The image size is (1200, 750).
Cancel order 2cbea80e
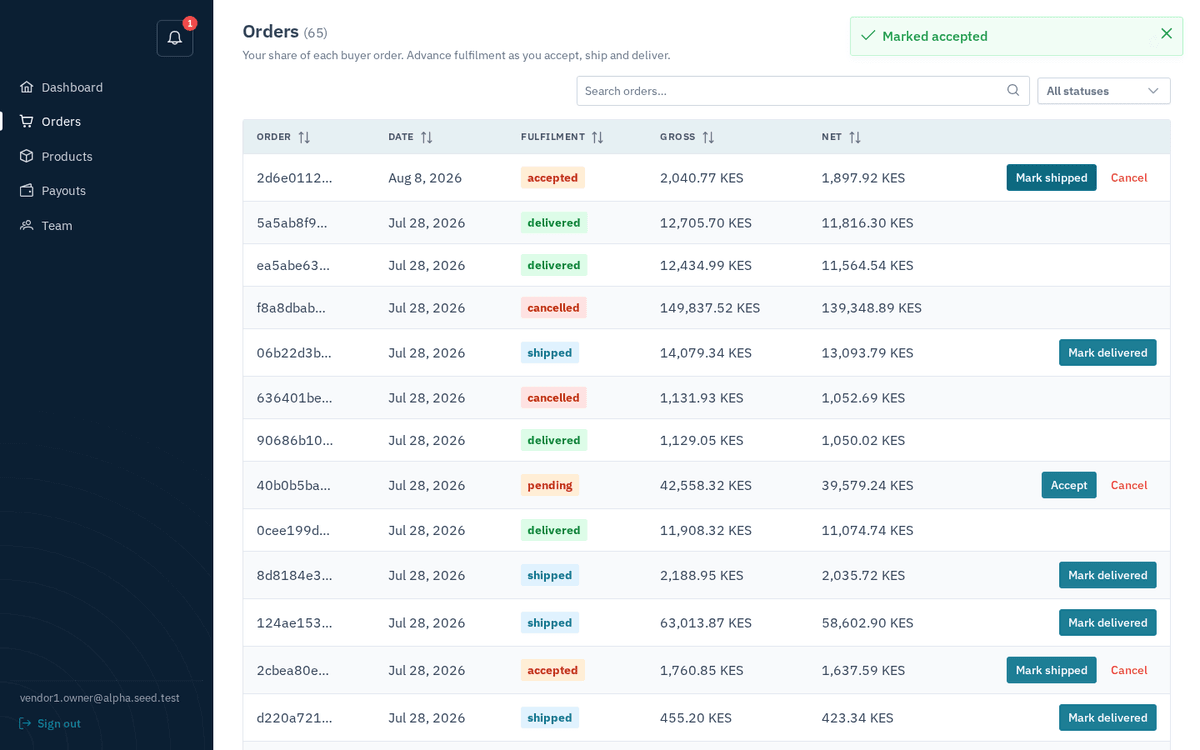(x=1129, y=670)
